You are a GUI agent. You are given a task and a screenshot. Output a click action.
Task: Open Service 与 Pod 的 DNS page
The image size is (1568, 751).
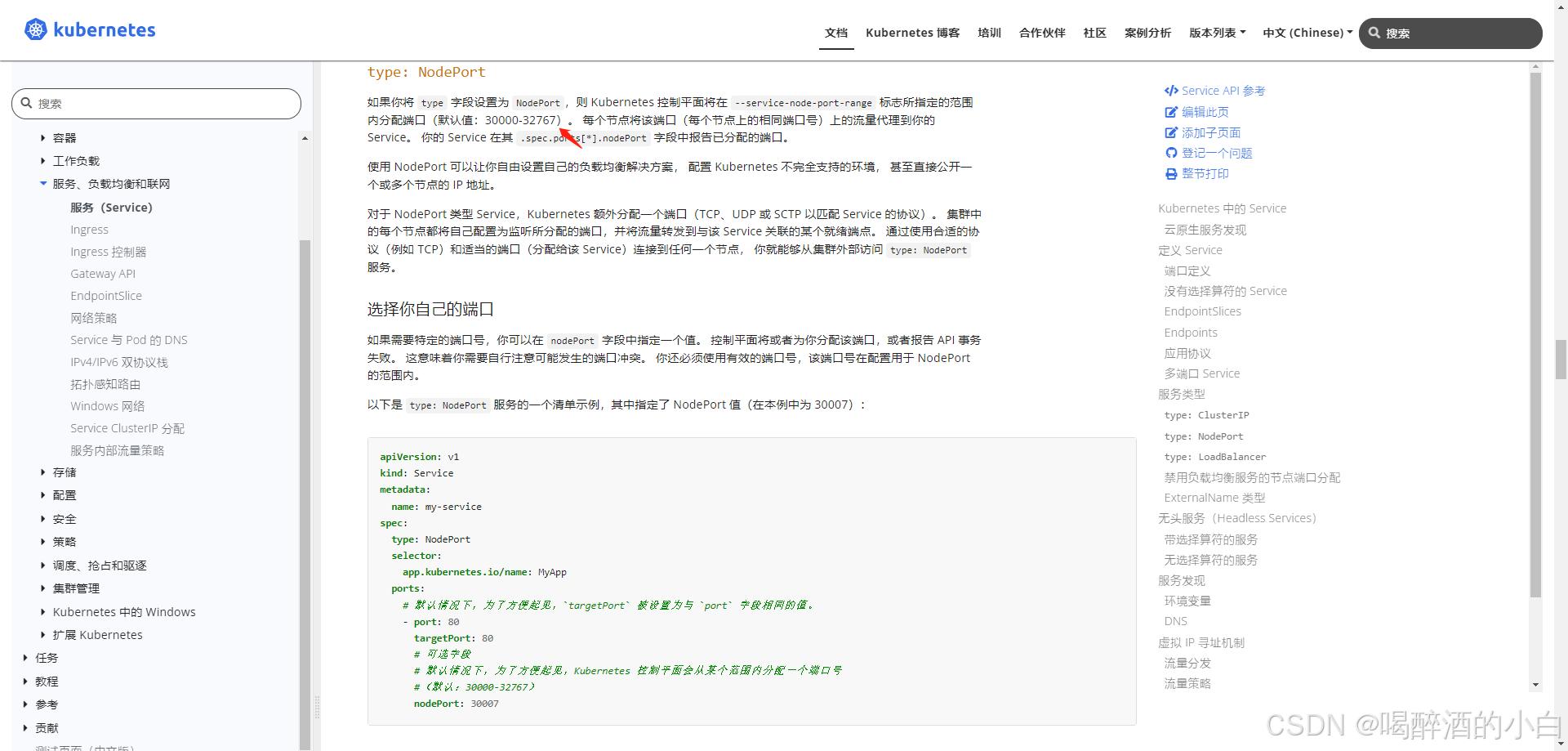coord(129,340)
